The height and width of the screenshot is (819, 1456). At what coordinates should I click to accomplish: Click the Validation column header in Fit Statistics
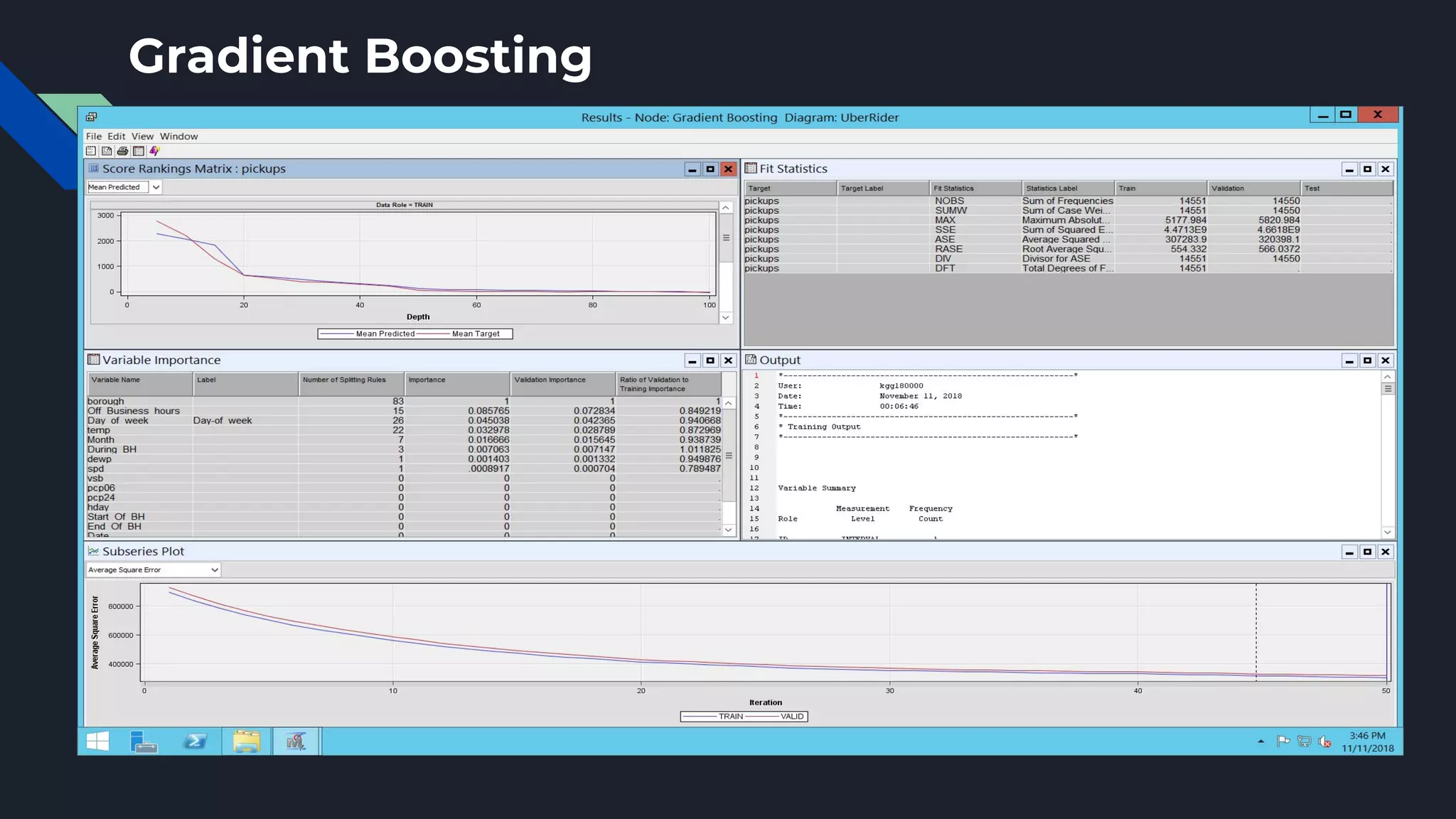pos(1253,188)
